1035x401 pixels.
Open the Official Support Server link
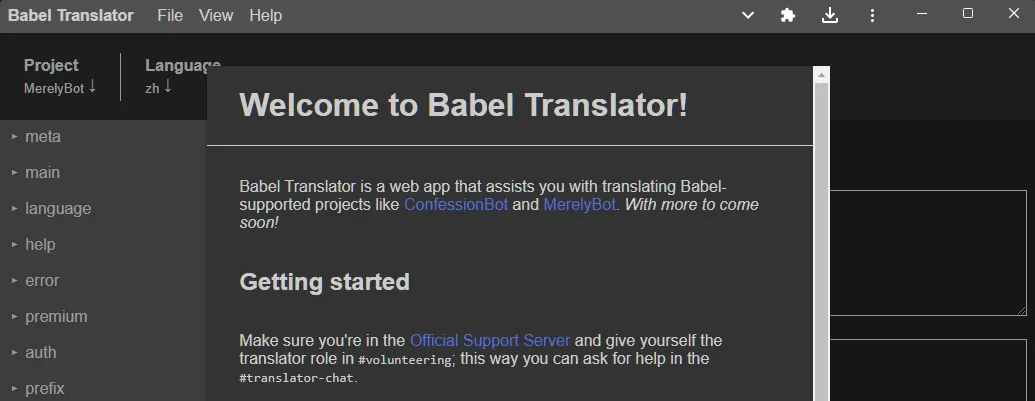[490, 340]
